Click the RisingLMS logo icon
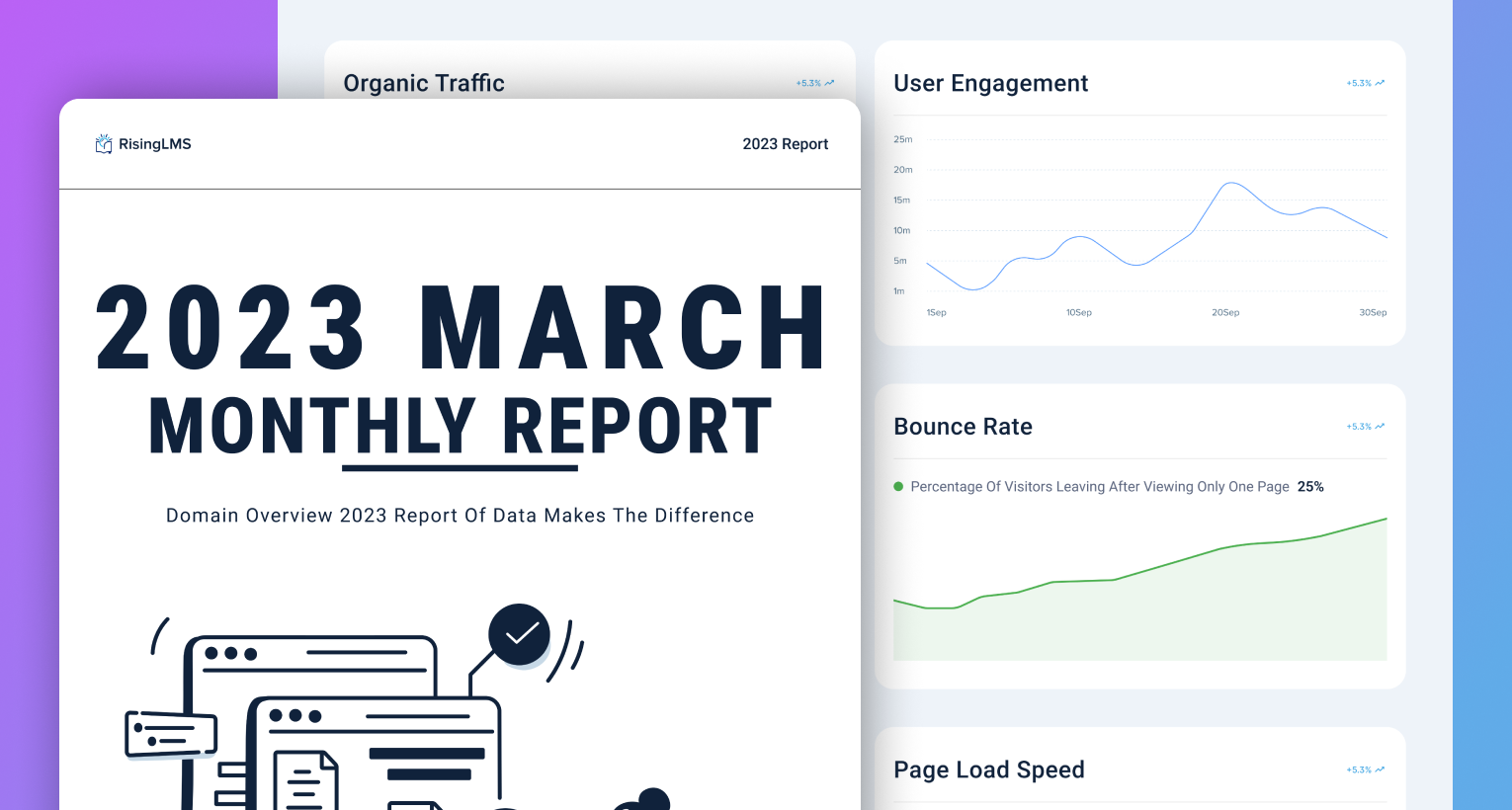 tap(104, 144)
